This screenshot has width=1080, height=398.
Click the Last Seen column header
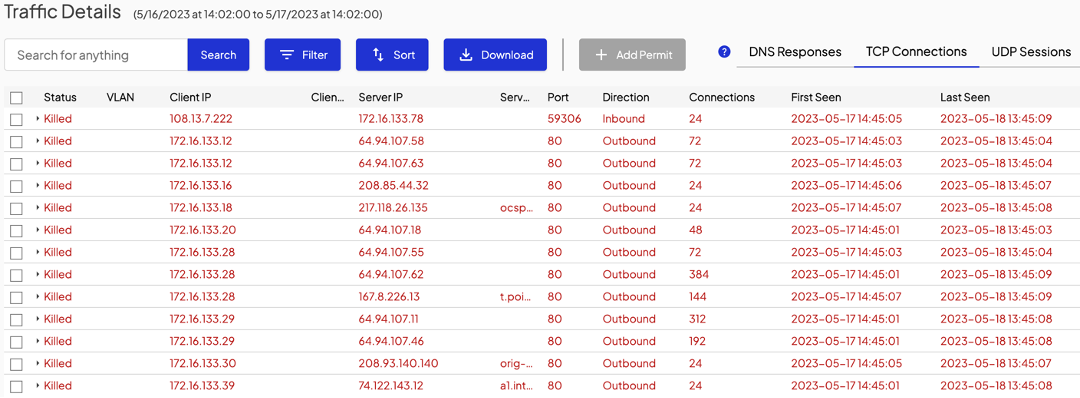pyautogui.click(x=965, y=97)
